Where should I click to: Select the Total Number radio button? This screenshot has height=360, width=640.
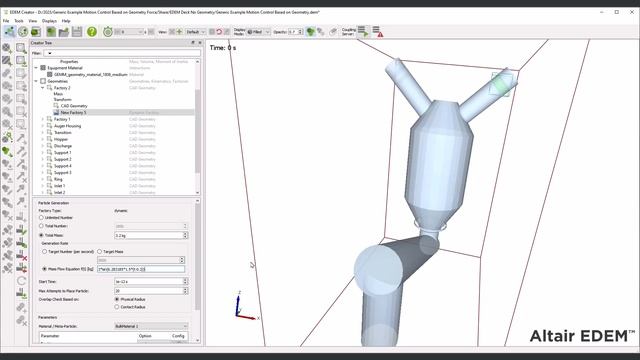click(41, 226)
